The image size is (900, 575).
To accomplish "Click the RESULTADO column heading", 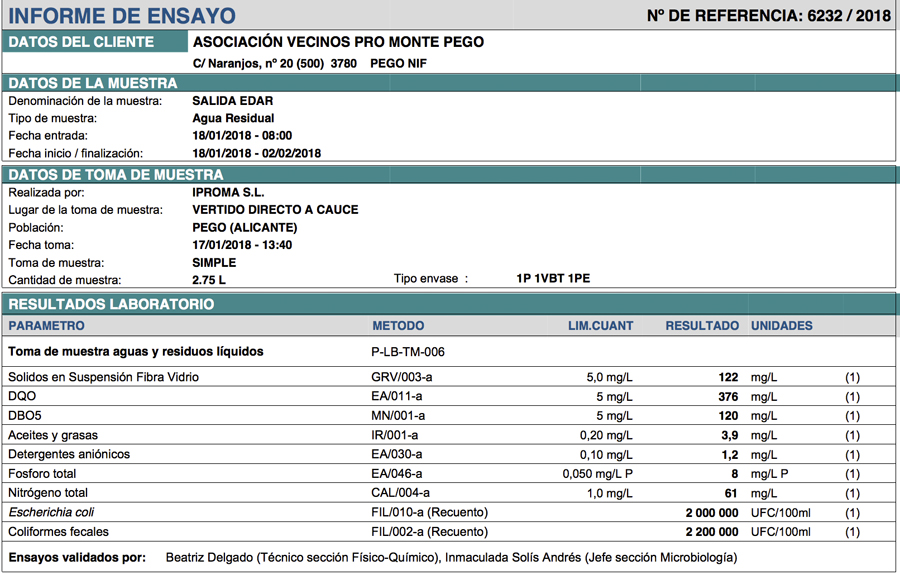I will click(x=702, y=326).
